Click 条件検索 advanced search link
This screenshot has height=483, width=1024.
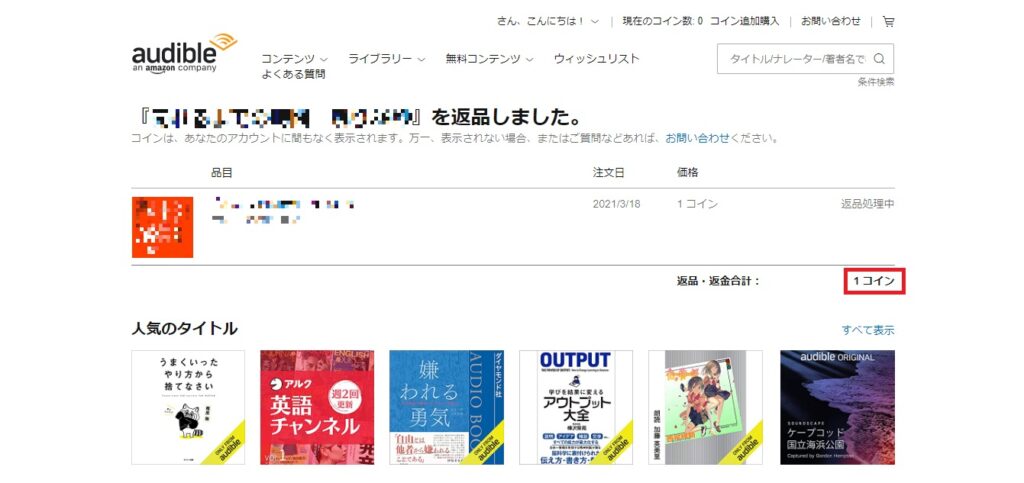(876, 82)
